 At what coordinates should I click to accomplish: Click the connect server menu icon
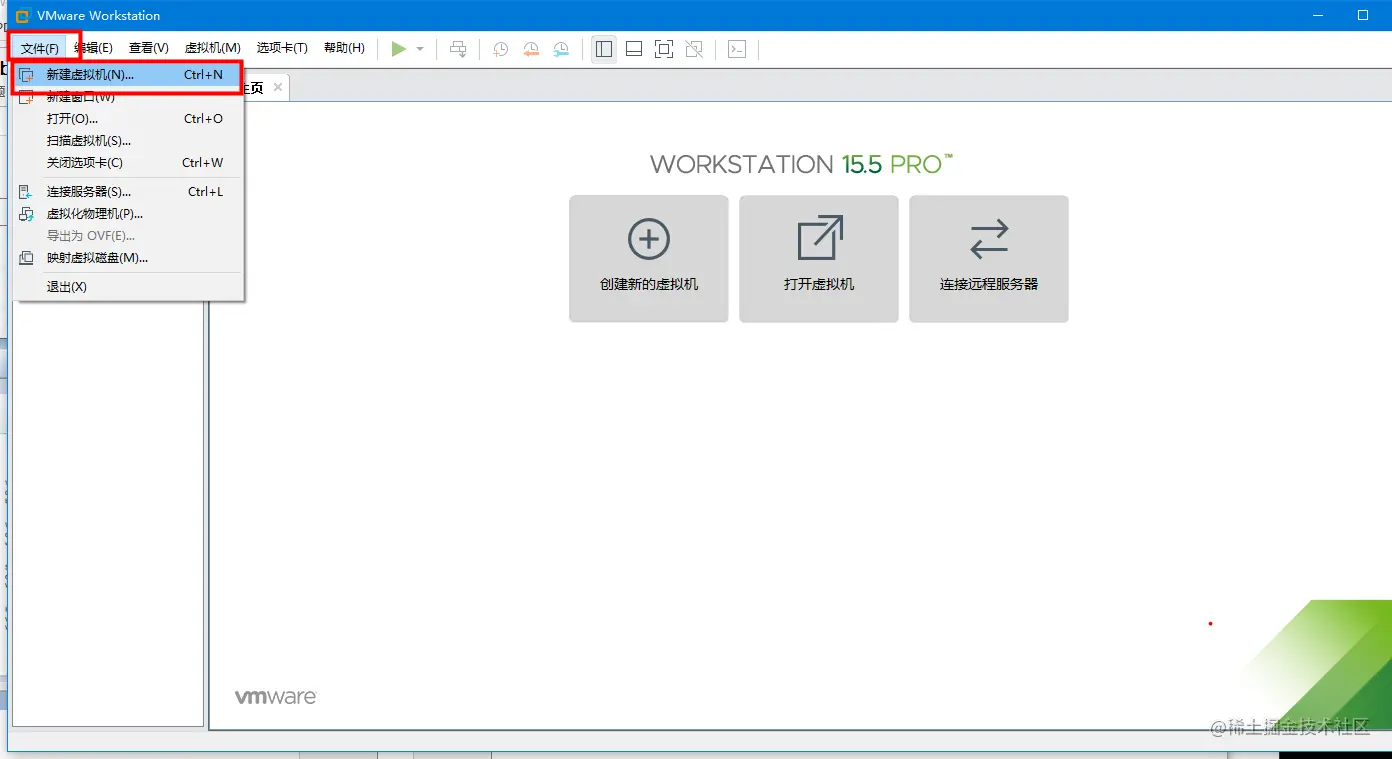click(26, 192)
